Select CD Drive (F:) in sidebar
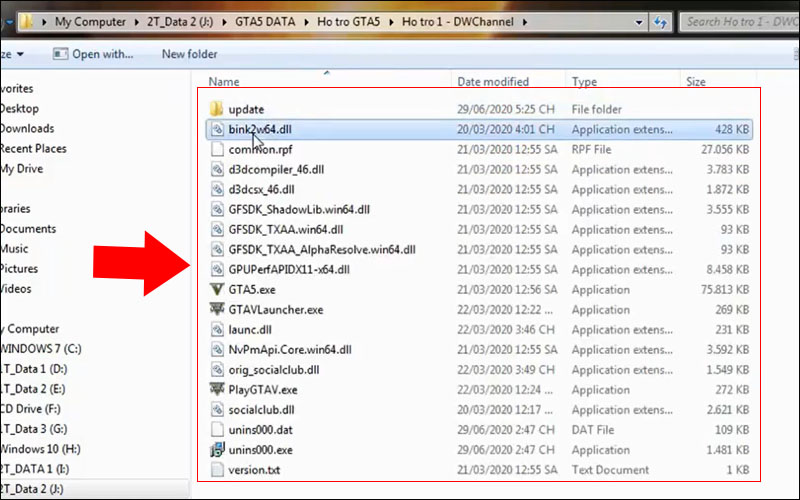 pos(31,409)
